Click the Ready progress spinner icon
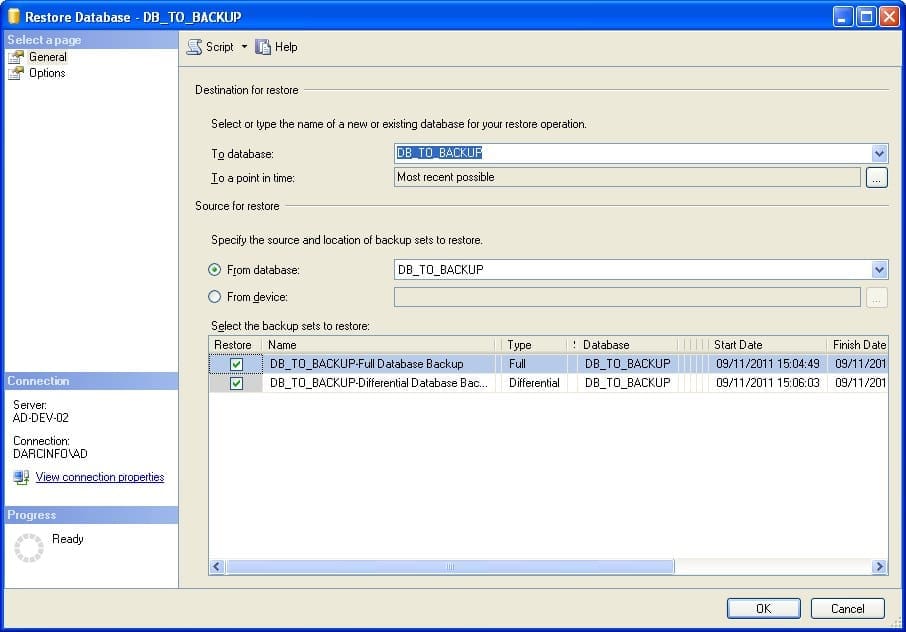 28,548
